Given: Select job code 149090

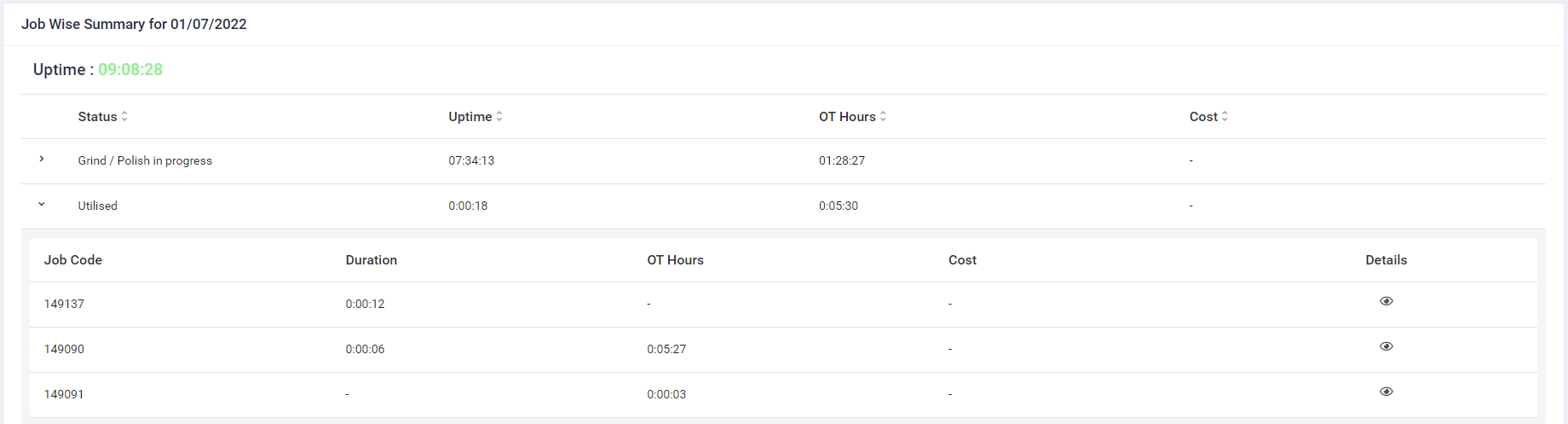Looking at the screenshot, I should 64,349.
